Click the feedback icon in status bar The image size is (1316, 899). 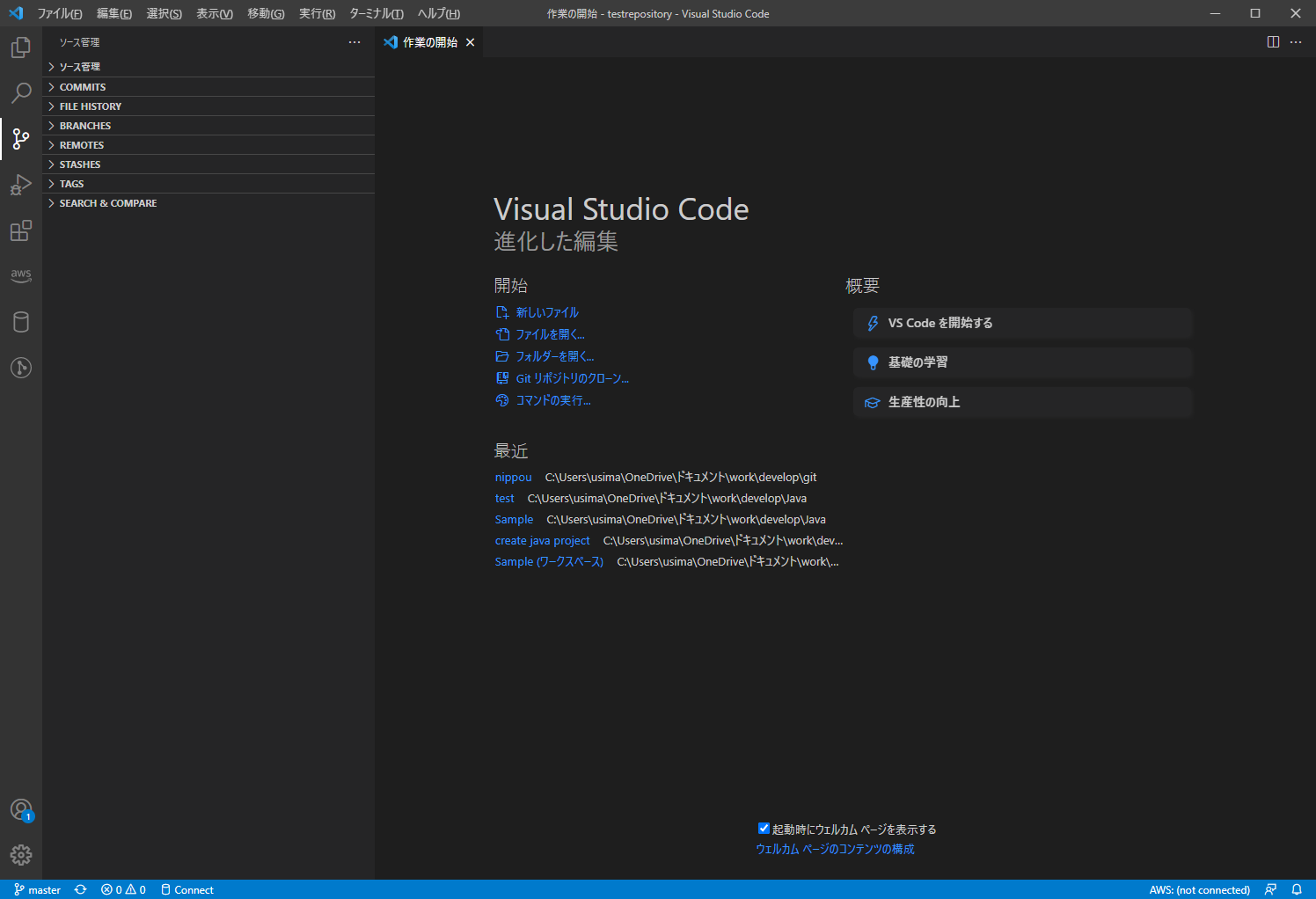(x=1270, y=889)
